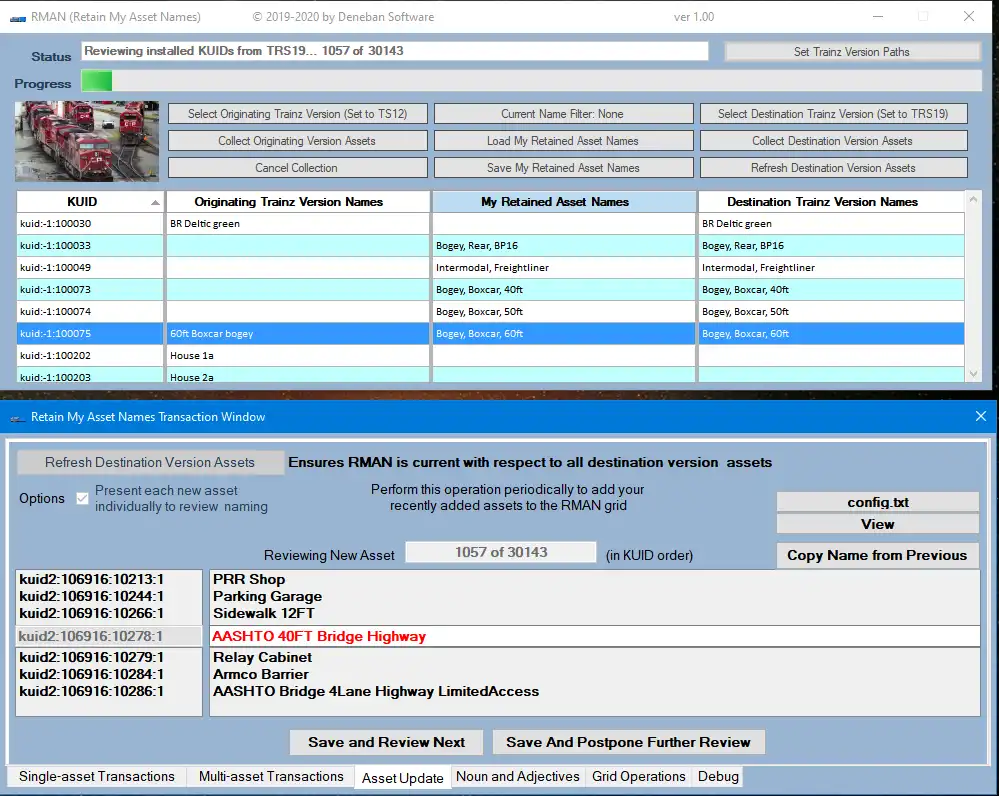Click Refresh Destination Version Assets in Transaction Window
999x796 pixels.
(x=150, y=462)
